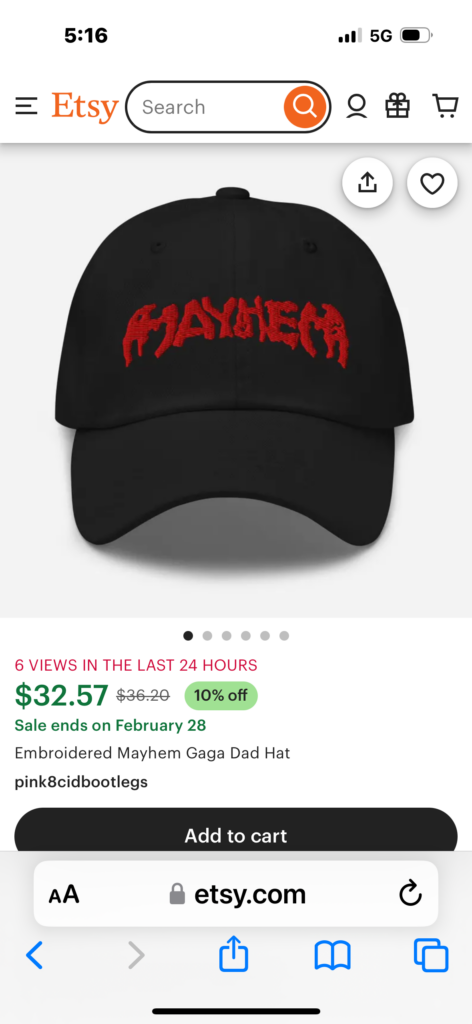Reload the etsy.com page

(411, 894)
